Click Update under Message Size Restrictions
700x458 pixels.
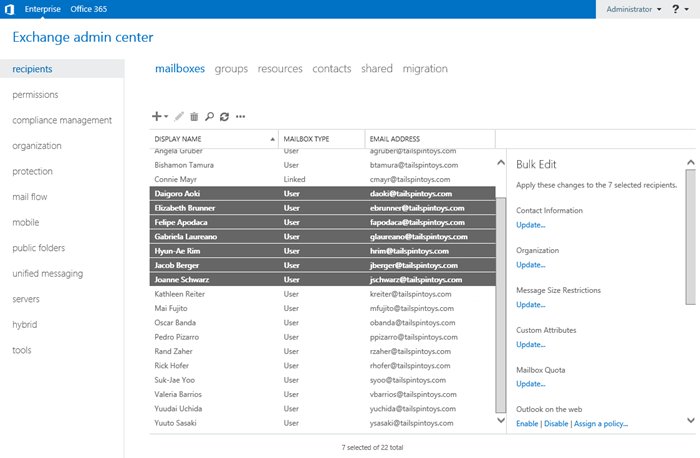click(530, 304)
